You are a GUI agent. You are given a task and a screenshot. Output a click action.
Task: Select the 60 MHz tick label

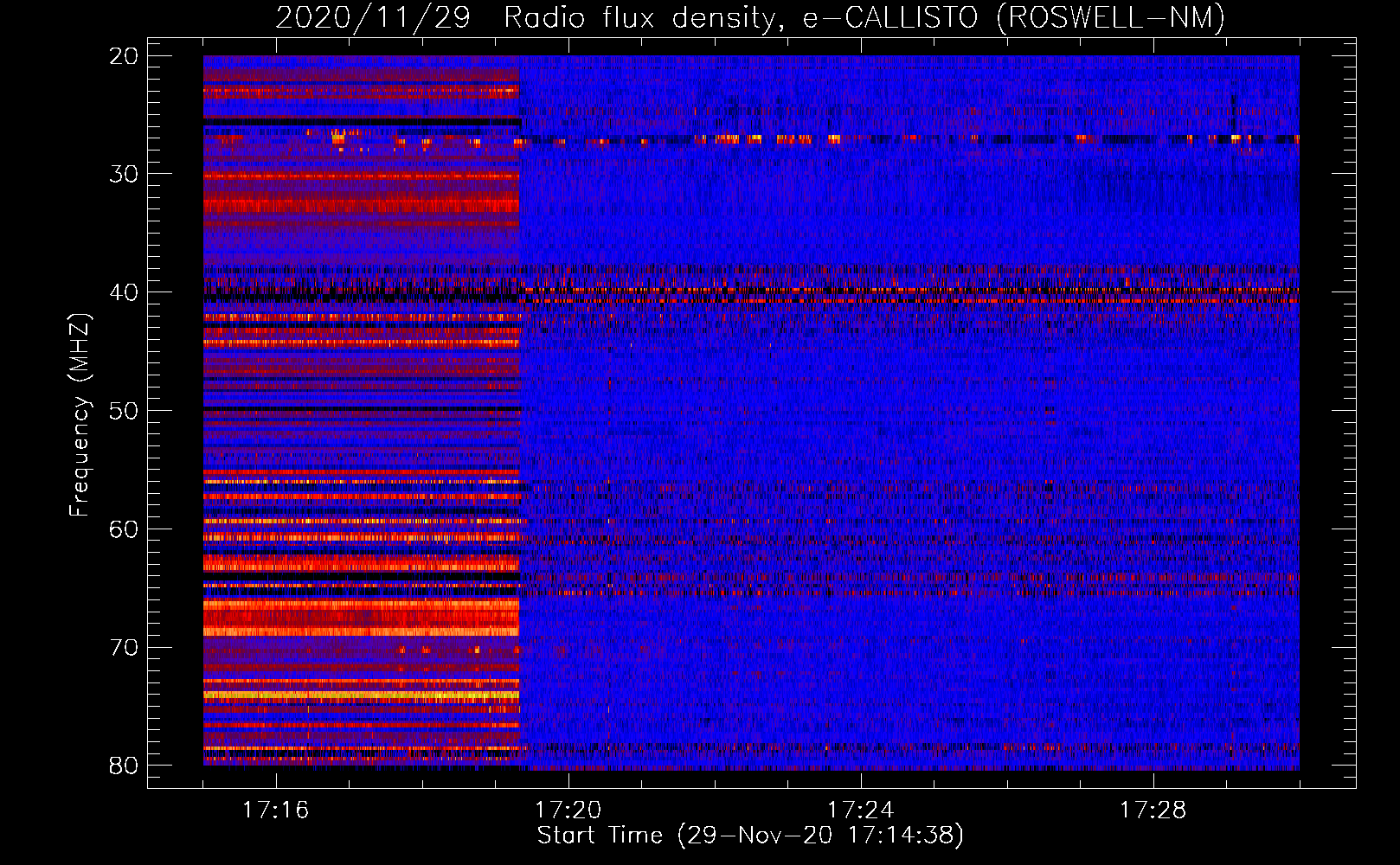point(124,529)
